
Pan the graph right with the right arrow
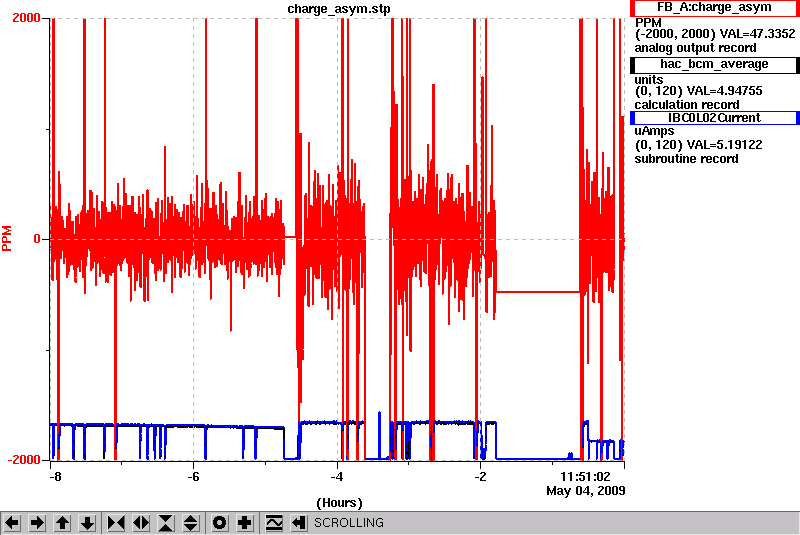[37, 523]
